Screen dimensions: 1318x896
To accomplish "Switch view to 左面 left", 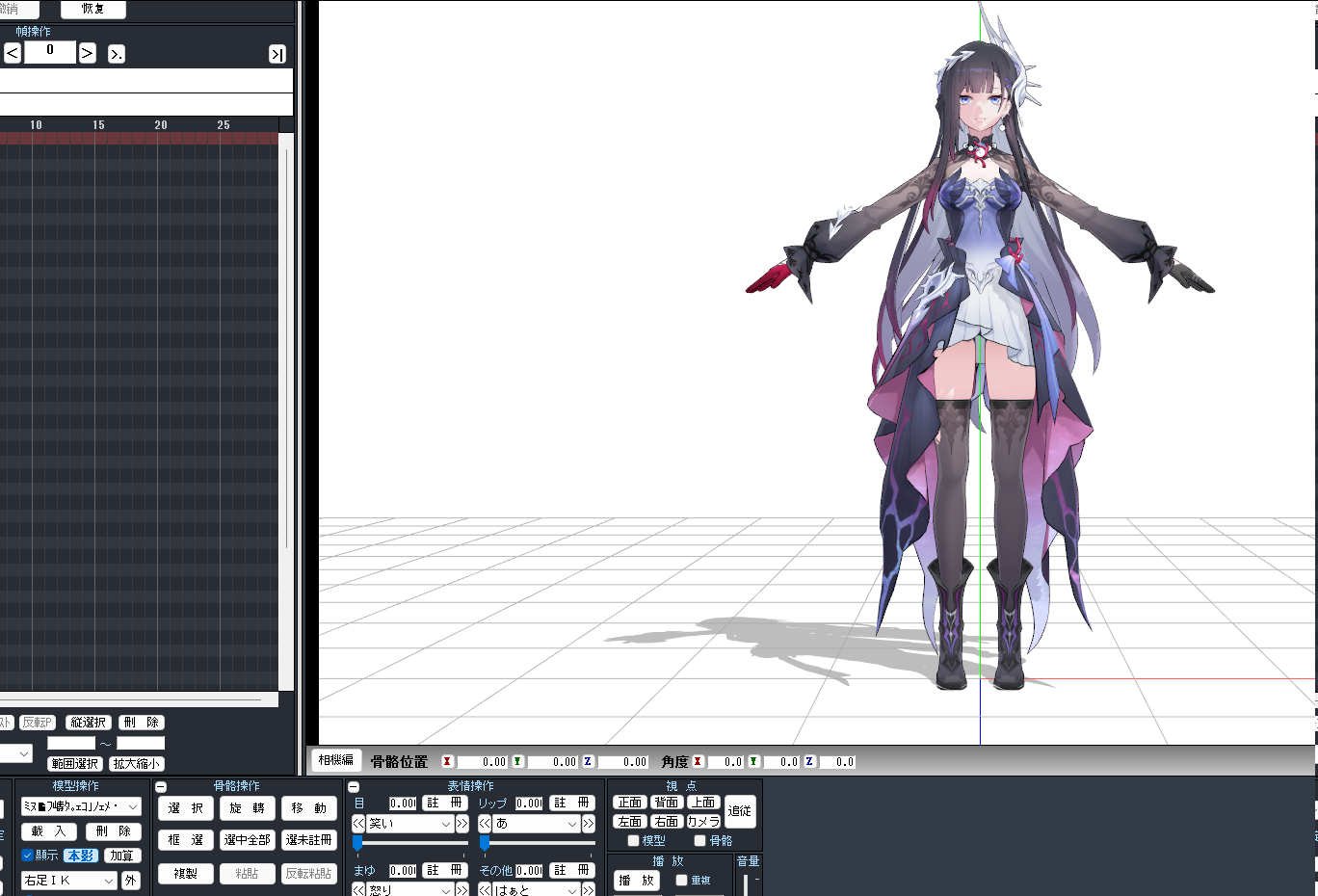I will pos(630,822).
